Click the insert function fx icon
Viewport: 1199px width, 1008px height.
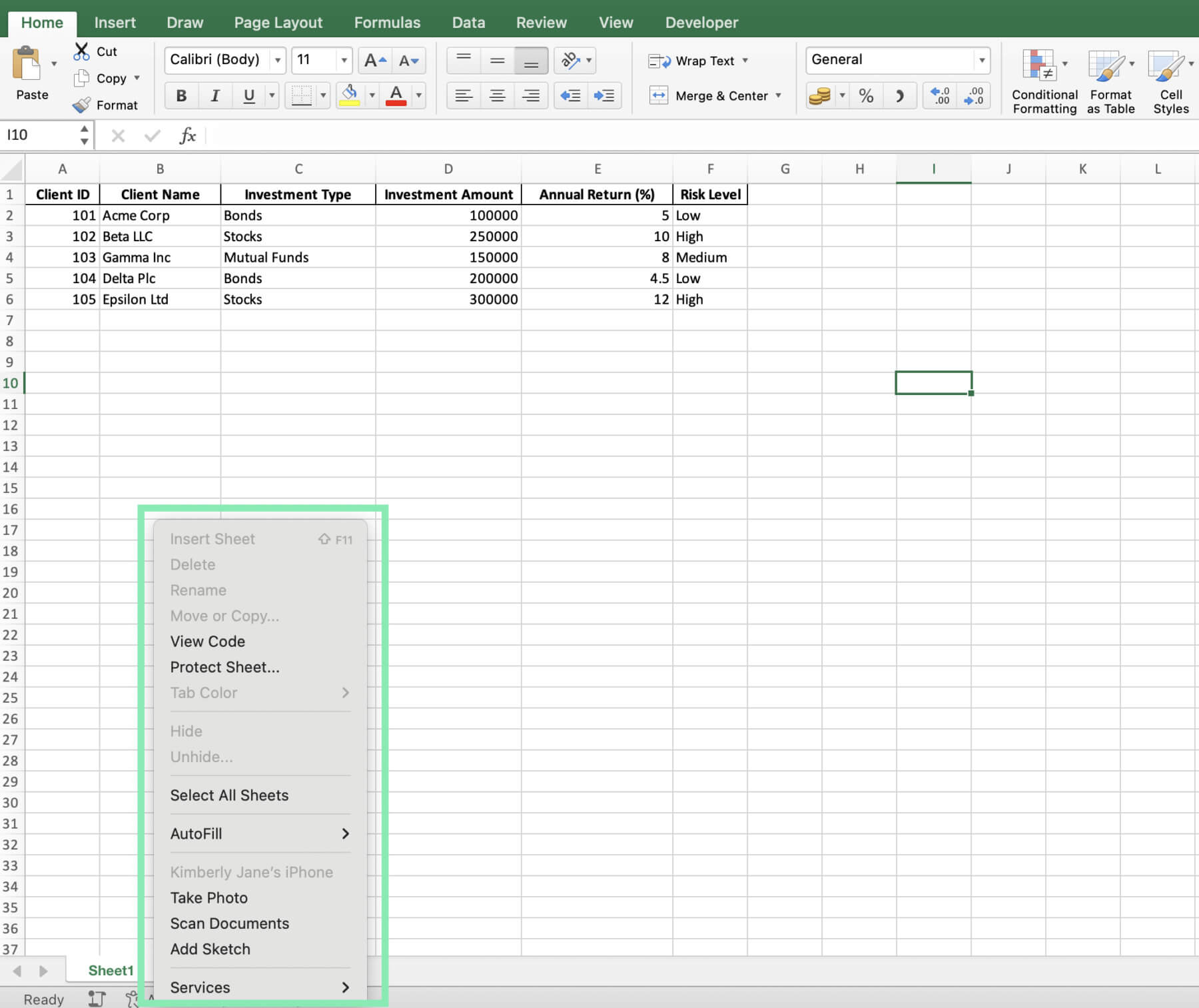[187, 135]
